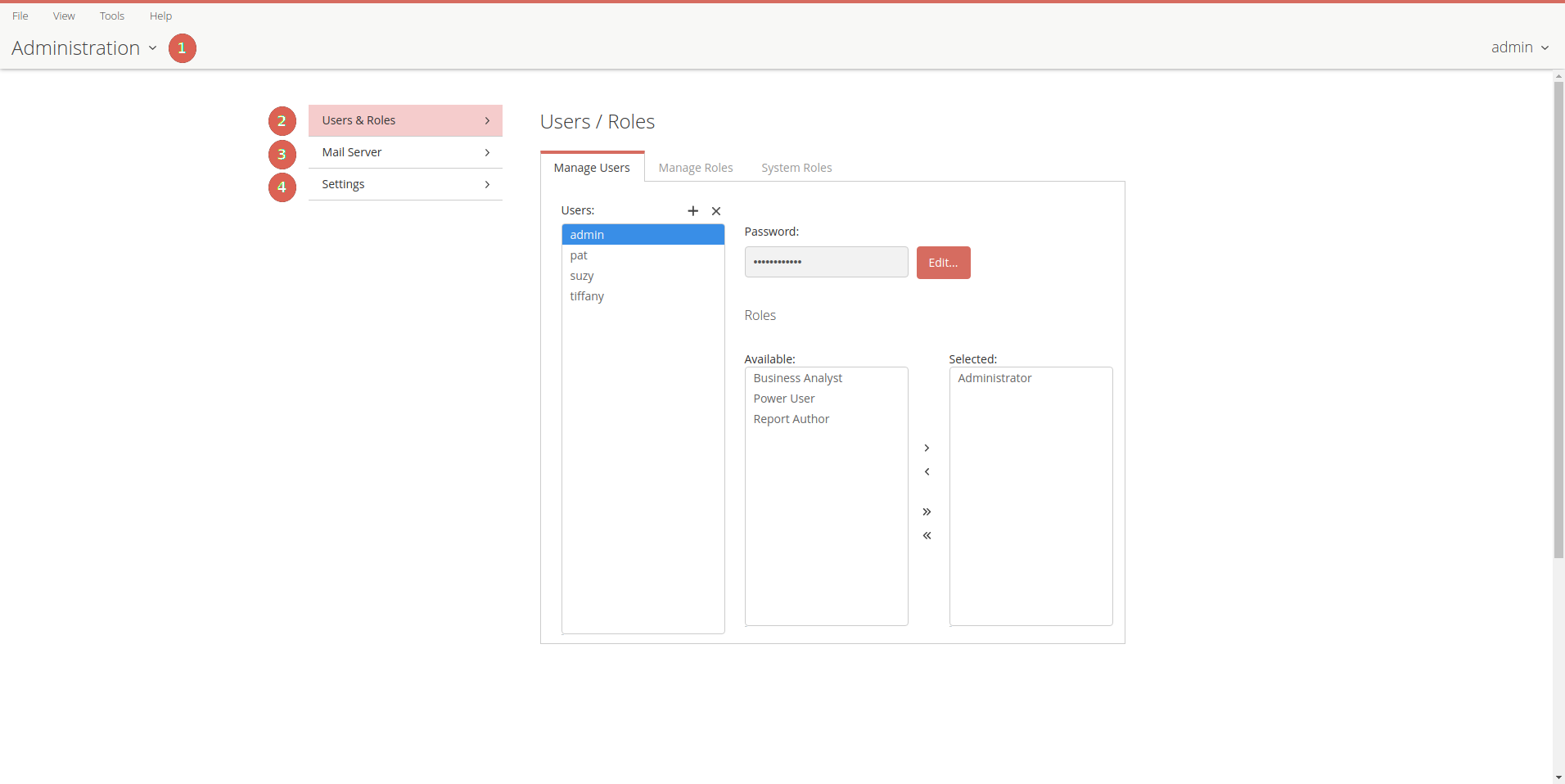Click the remove all roles double arrow
Screen dimensions: 1565x784
tap(927, 535)
